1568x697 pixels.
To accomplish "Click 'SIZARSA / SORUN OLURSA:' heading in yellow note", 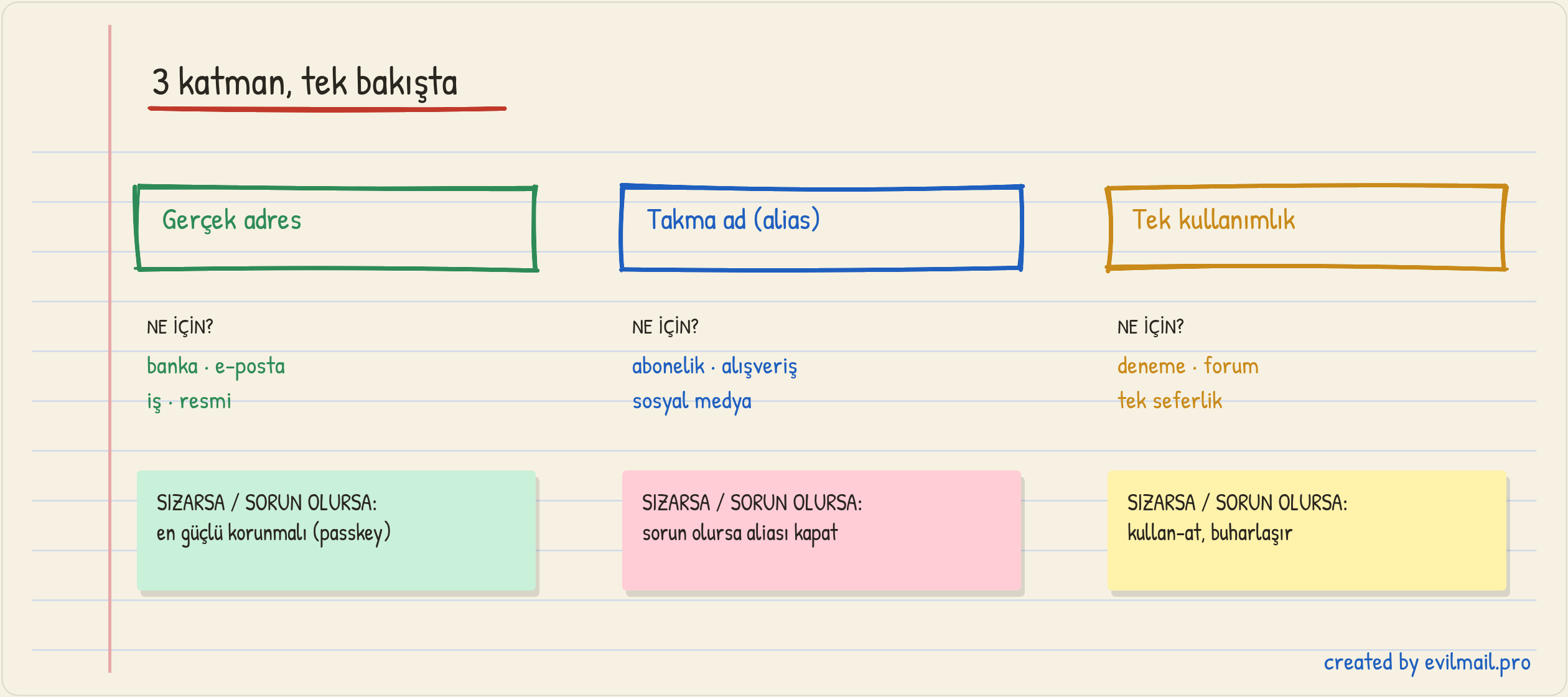I will (1238, 503).
